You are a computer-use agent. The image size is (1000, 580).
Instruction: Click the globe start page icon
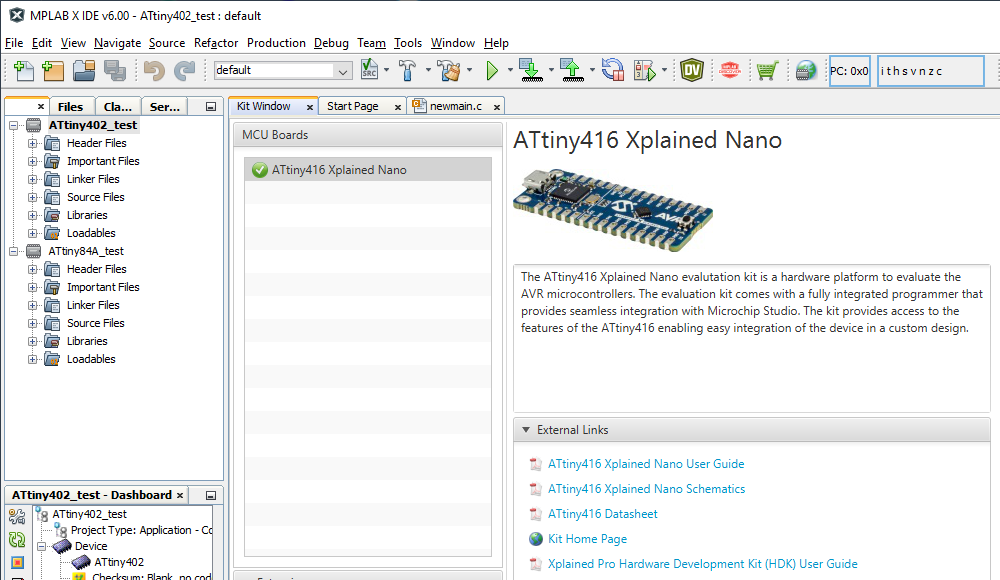(x=806, y=70)
